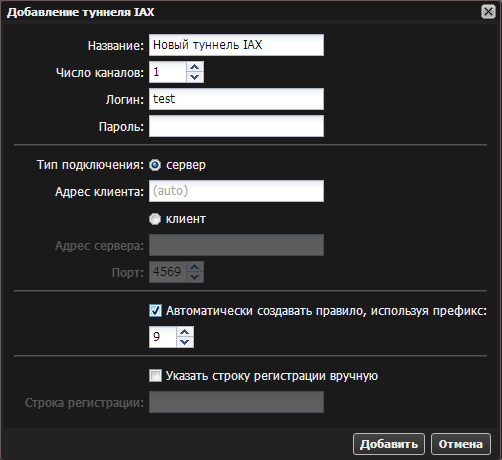Decrease Число каналов with down arrow
502x460 pixels.
(195, 77)
